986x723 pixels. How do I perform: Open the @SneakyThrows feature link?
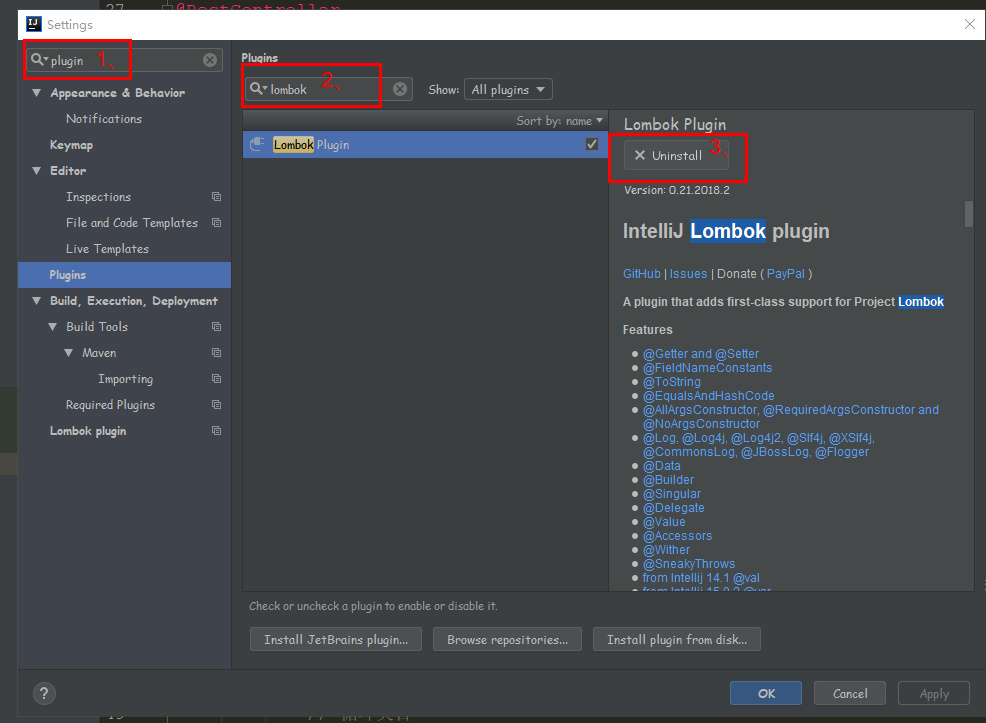pyautogui.click(x=689, y=564)
